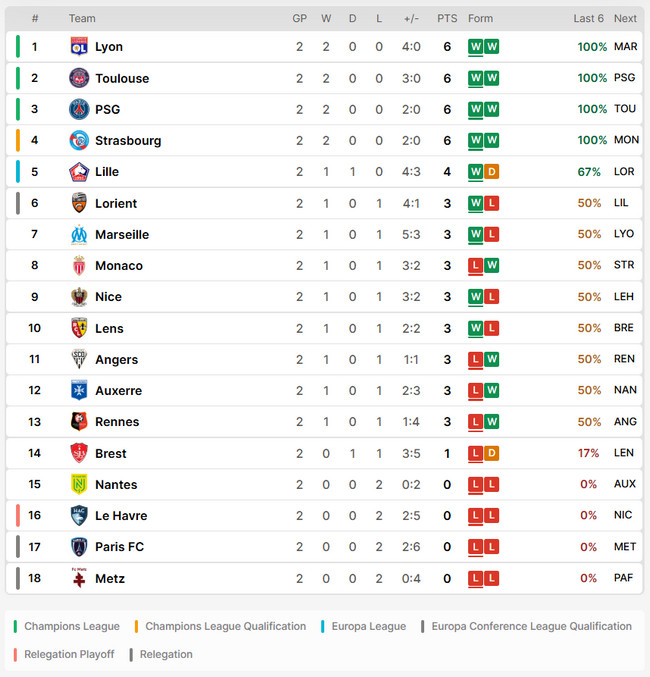
Task: Click Lille's orange D form badge
Action: pos(491,172)
